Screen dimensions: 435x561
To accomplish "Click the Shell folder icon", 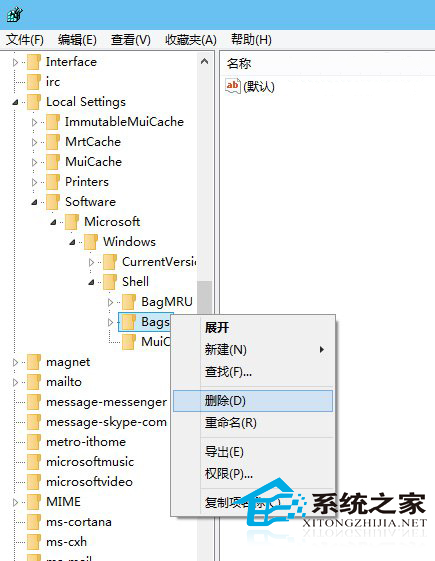I will 110,282.
